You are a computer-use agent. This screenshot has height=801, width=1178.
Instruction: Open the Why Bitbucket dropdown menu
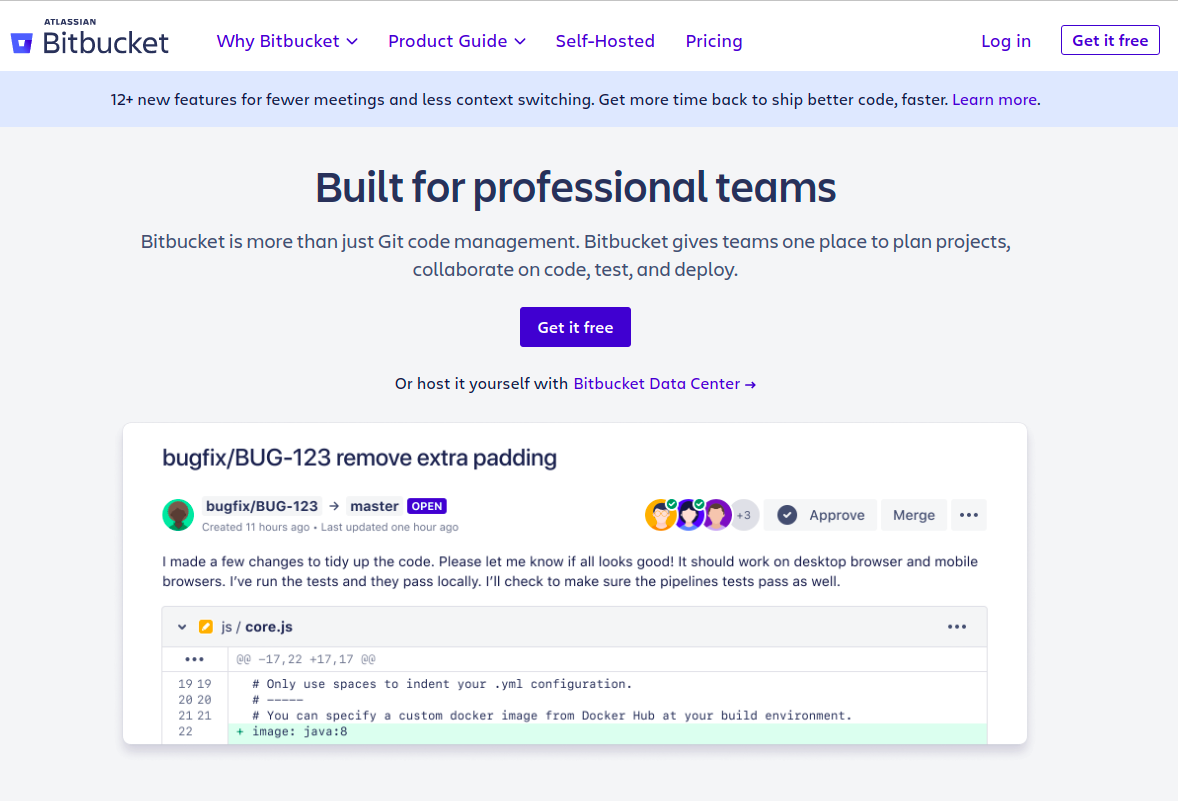point(287,41)
